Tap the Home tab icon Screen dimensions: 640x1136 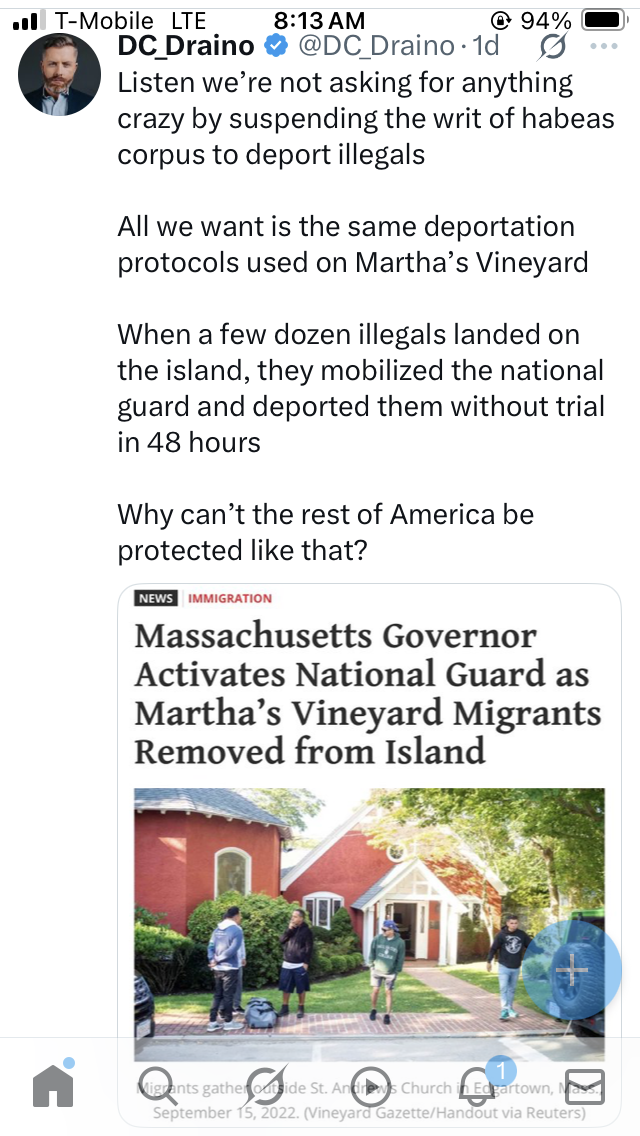pyautogui.click(x=54, y=1085)
